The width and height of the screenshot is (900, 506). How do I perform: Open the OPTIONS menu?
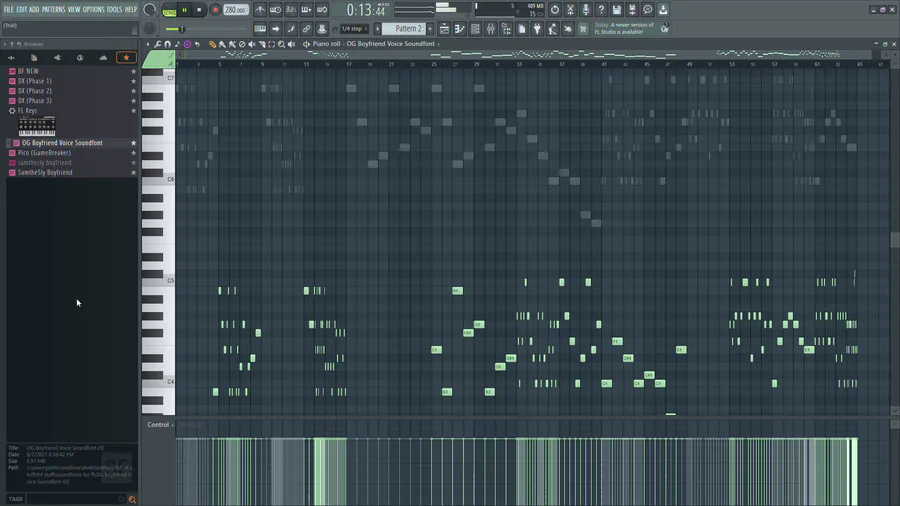pyautogui.click(x=94, y=10)
